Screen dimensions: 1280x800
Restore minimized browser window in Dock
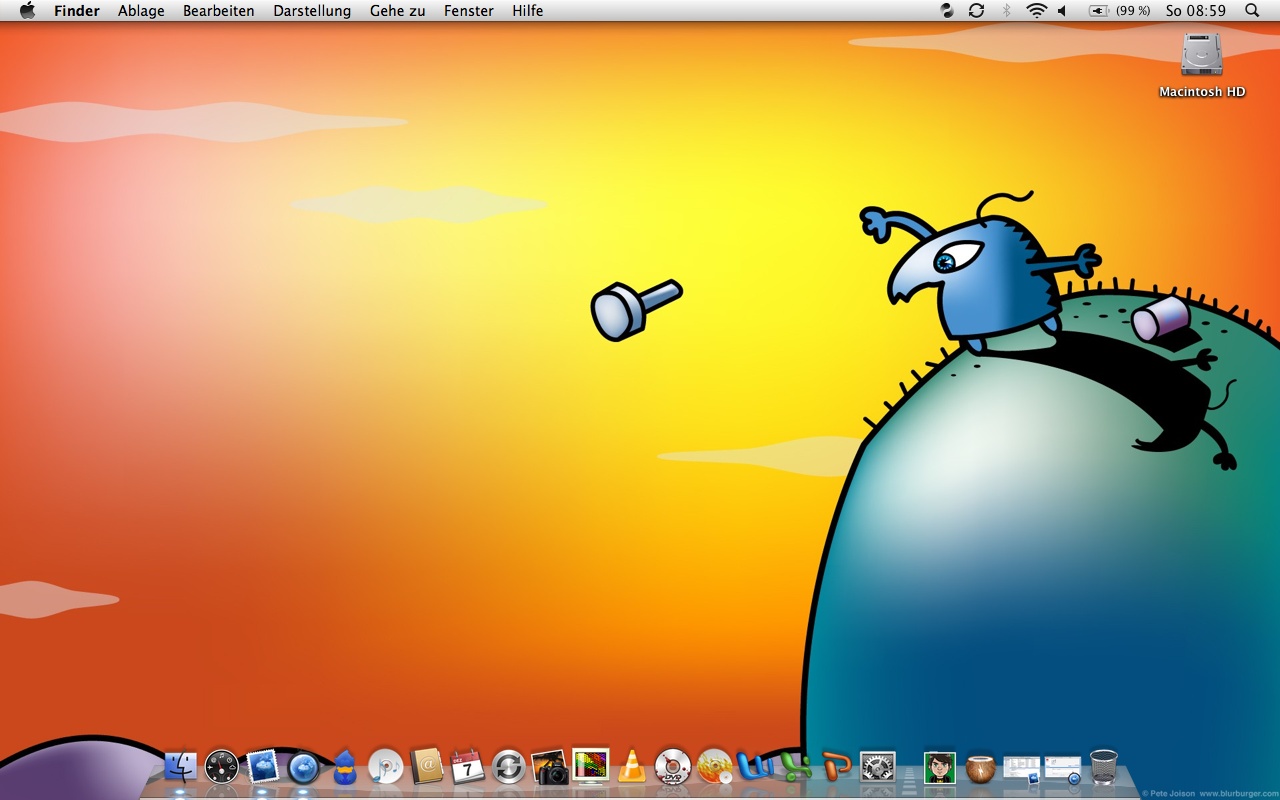[x=1063, y=769]
